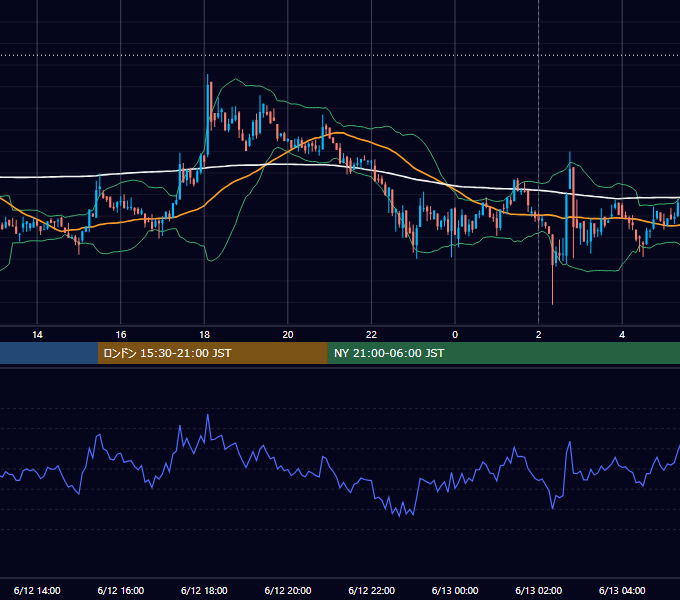Click hour label 0 on price chart axis
680x600 pixels.
click(455, 335)
